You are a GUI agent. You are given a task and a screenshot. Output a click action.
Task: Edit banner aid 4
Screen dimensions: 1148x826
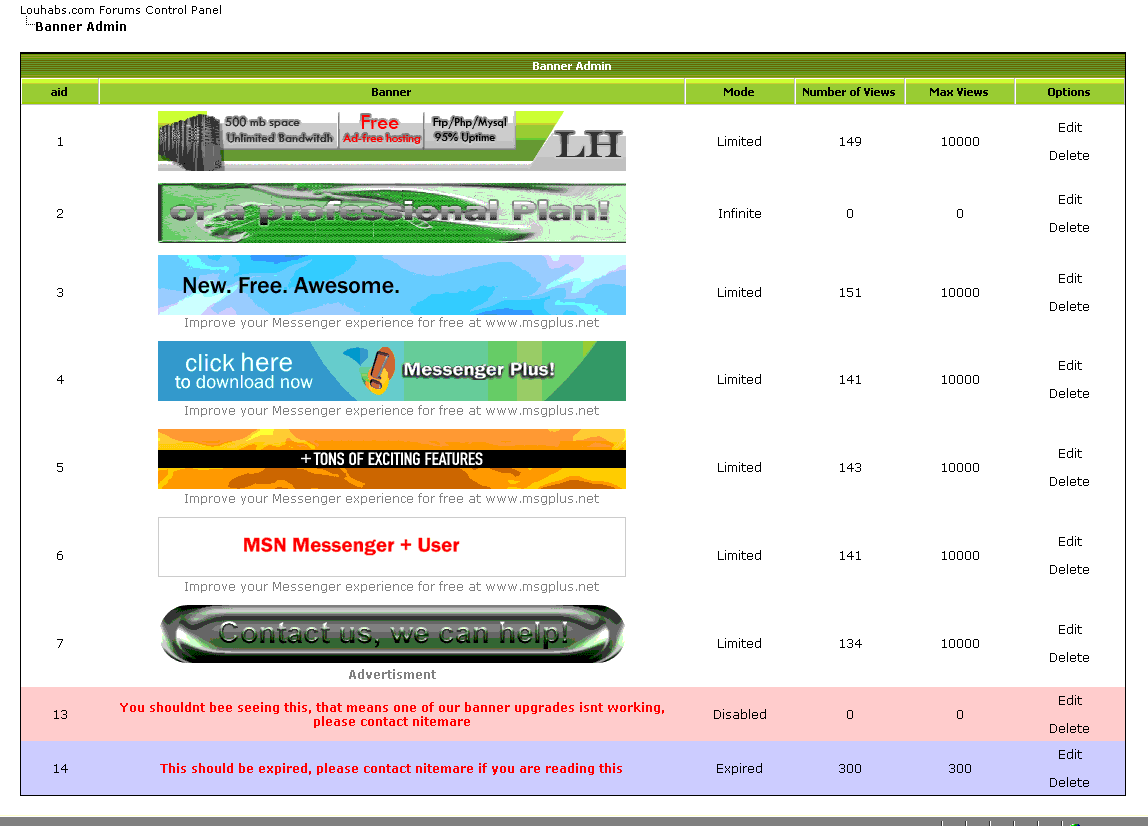pos(1069,366)
